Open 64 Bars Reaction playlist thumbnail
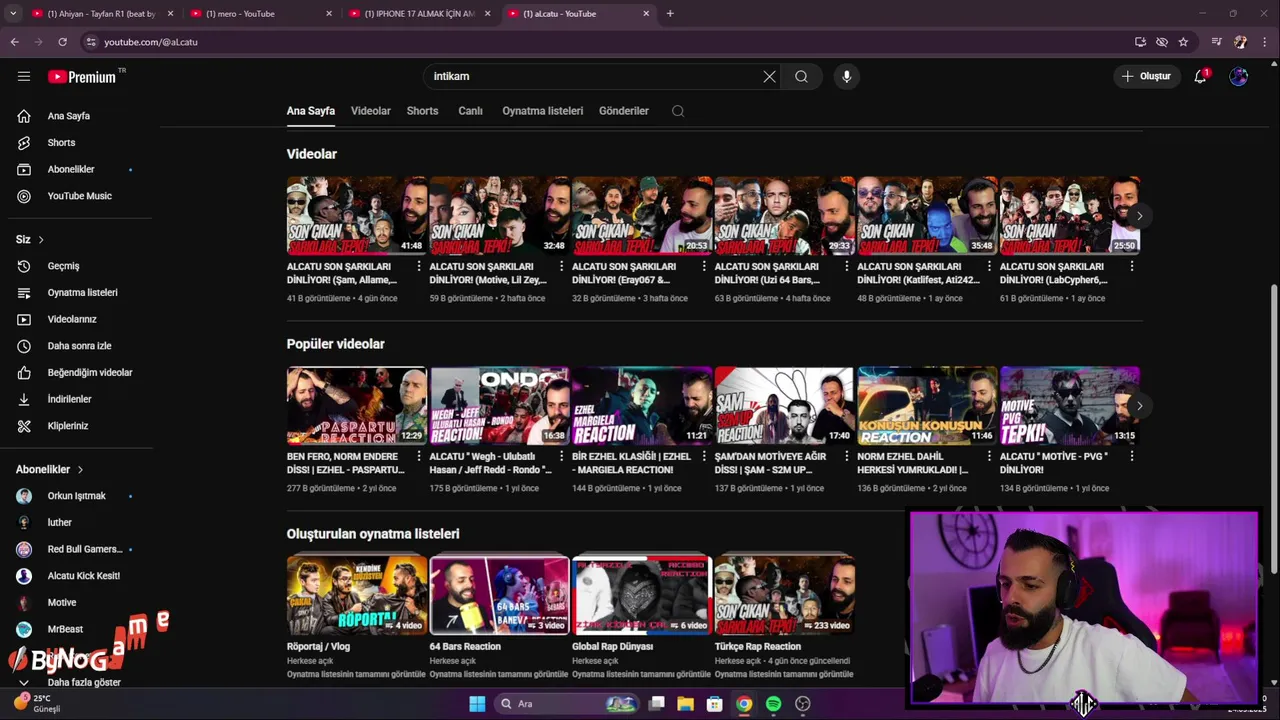1280x720 pixels. click(x=499, y=595)
